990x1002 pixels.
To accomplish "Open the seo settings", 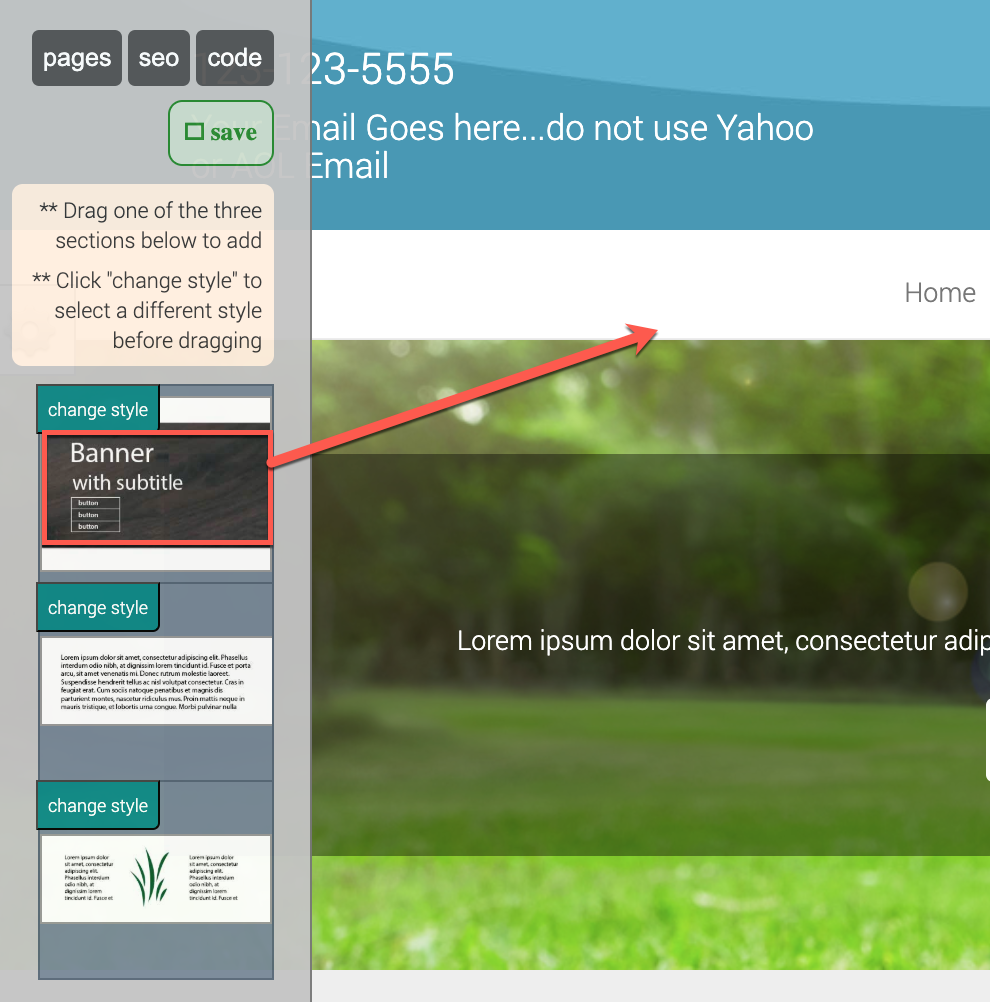I will [159, 58].
